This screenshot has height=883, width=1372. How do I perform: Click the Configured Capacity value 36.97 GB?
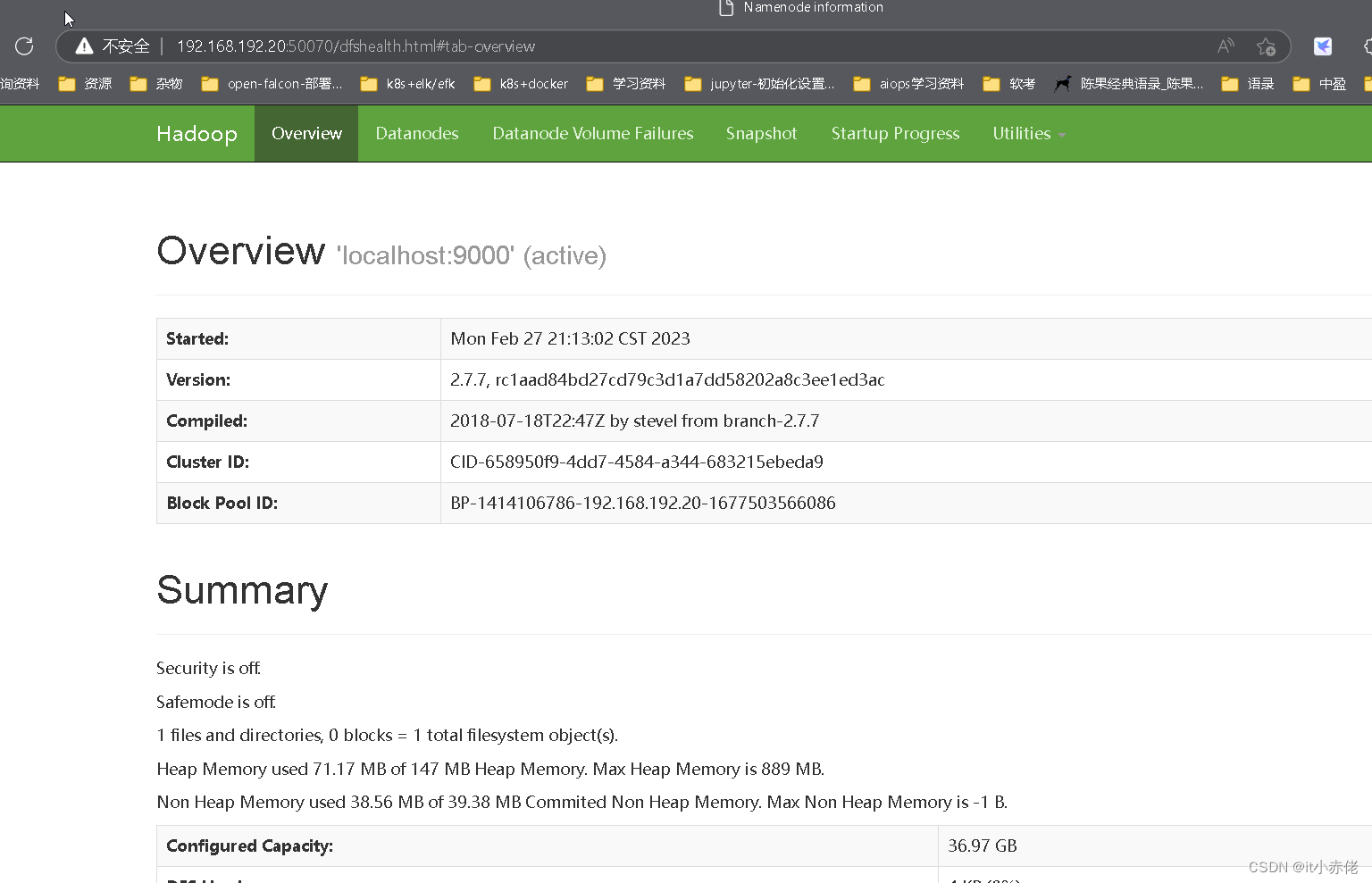983,846
